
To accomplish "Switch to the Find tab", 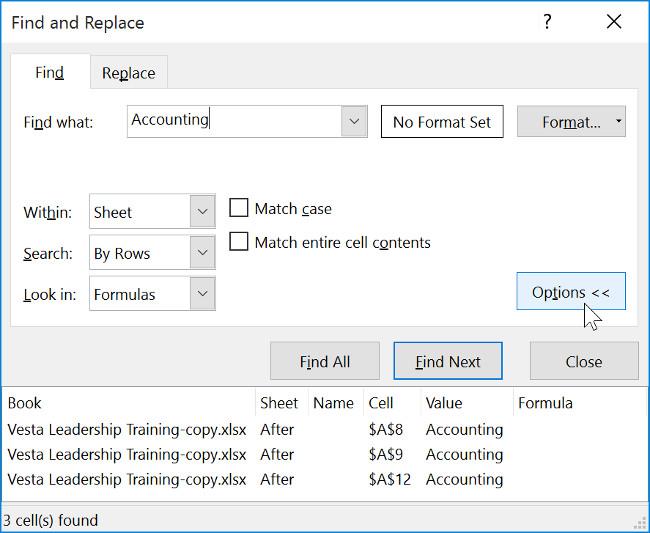I will 50,72.
